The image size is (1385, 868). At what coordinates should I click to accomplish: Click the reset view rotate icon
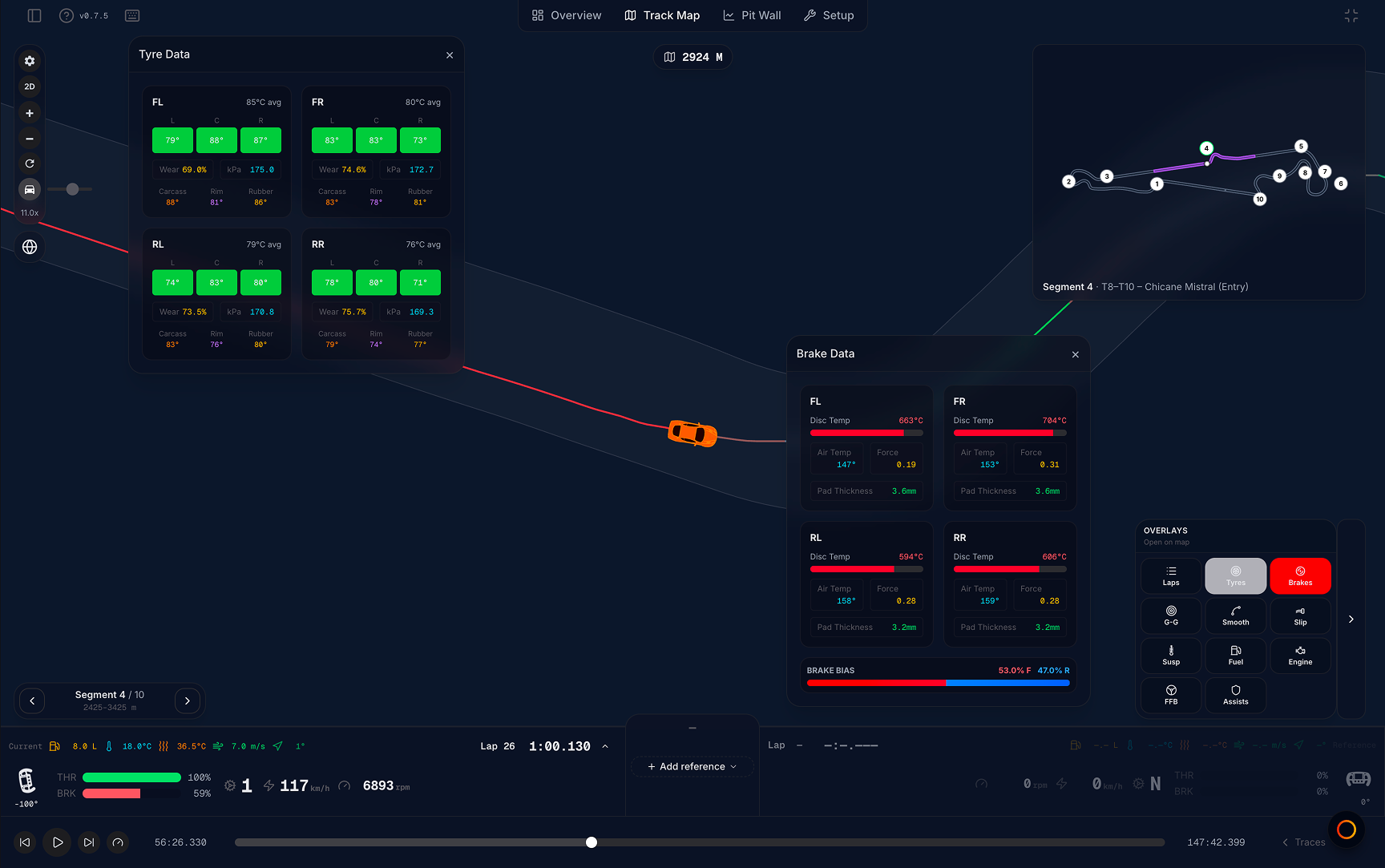pos(30,164)
